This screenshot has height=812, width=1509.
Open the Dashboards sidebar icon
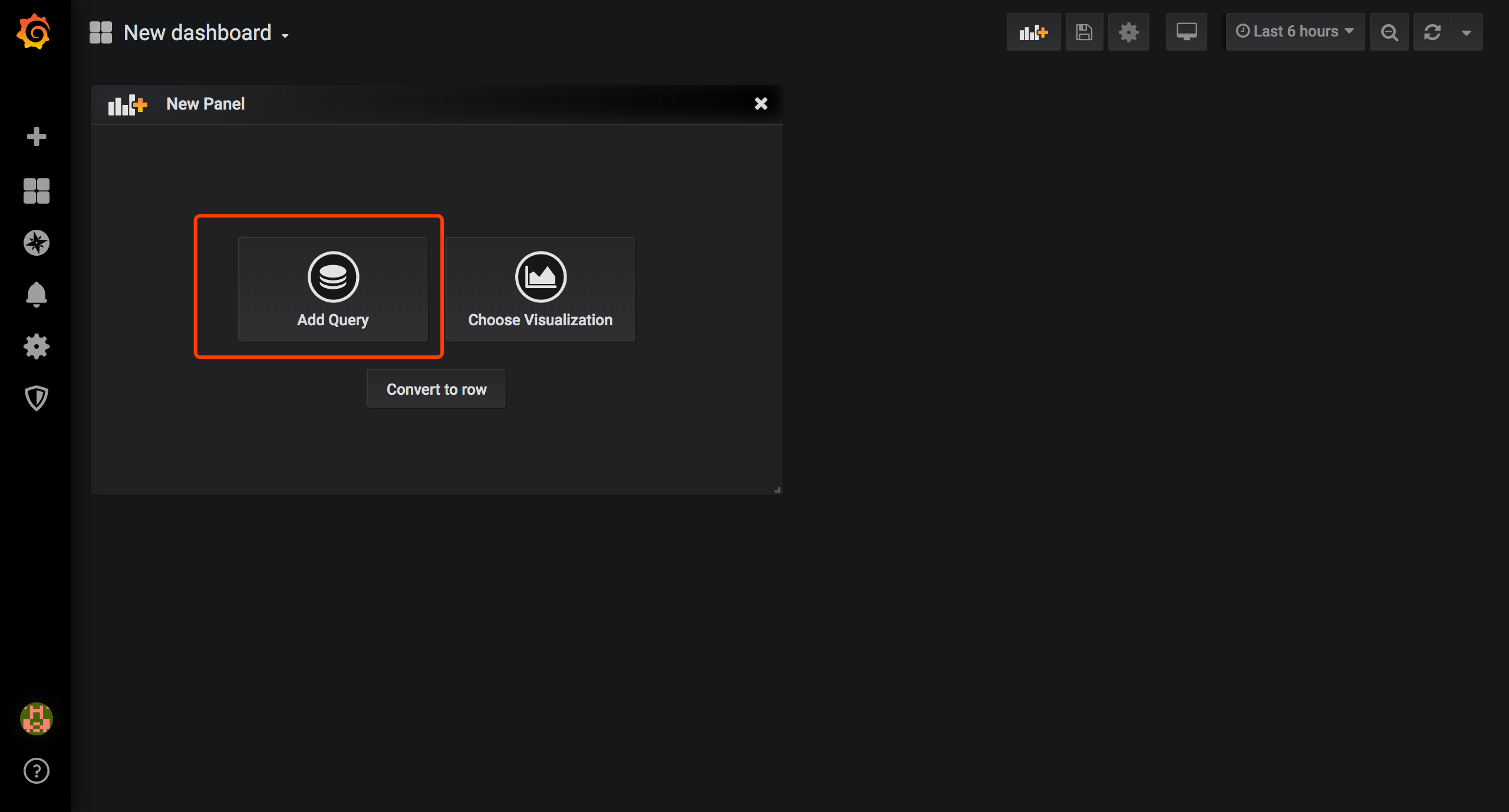(x=37, y=191)
